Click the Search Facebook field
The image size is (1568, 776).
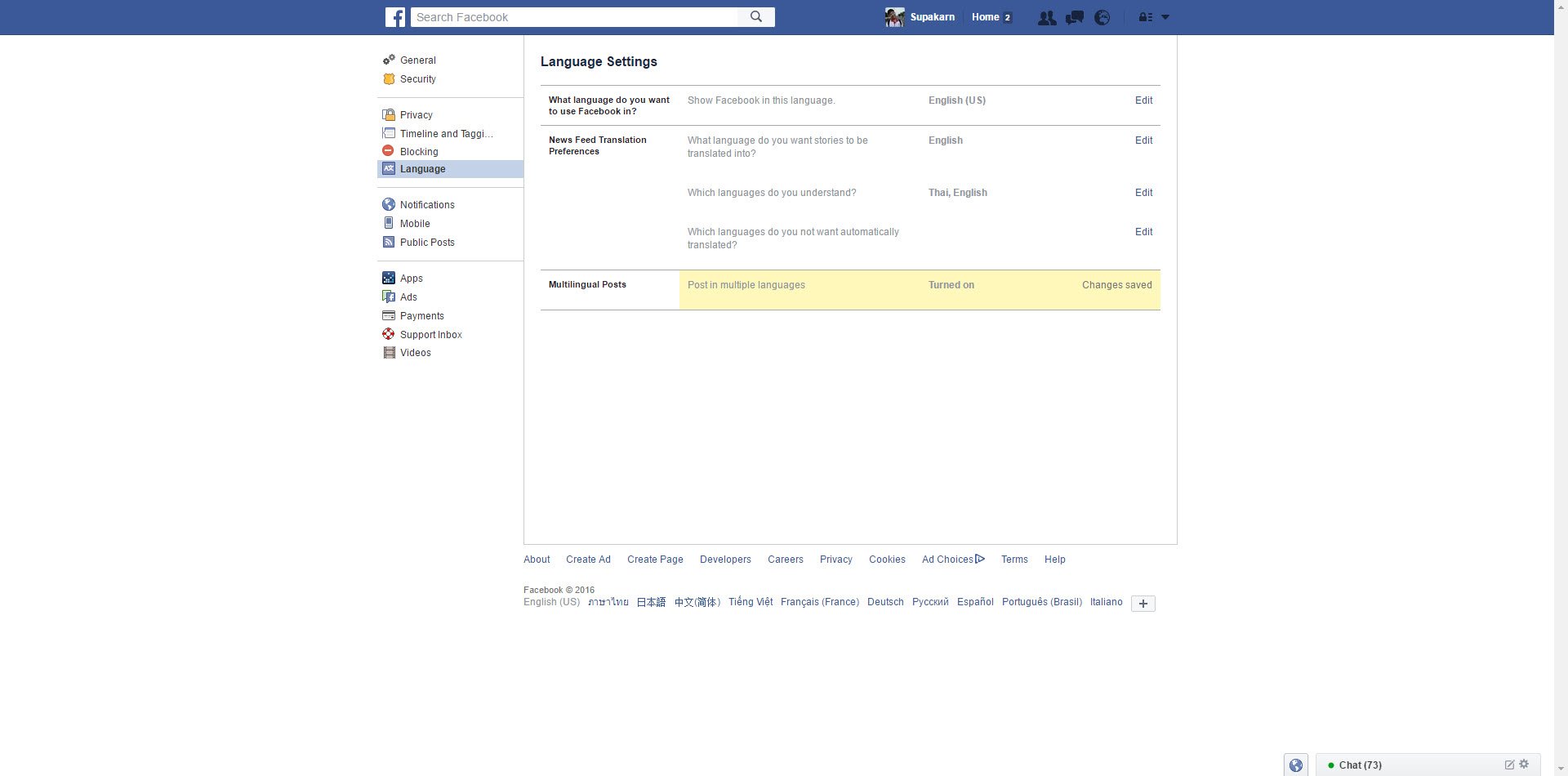tap(574, 17)
